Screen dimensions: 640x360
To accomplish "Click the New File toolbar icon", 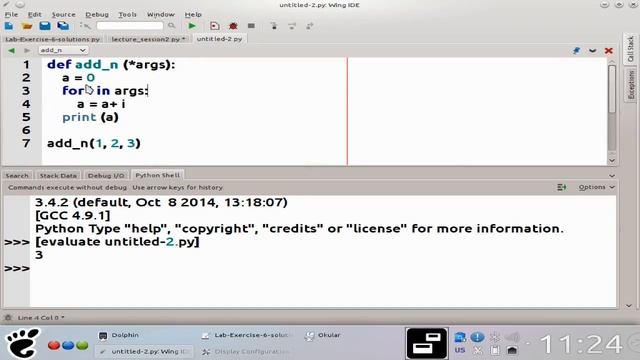I will pos(9,26).
